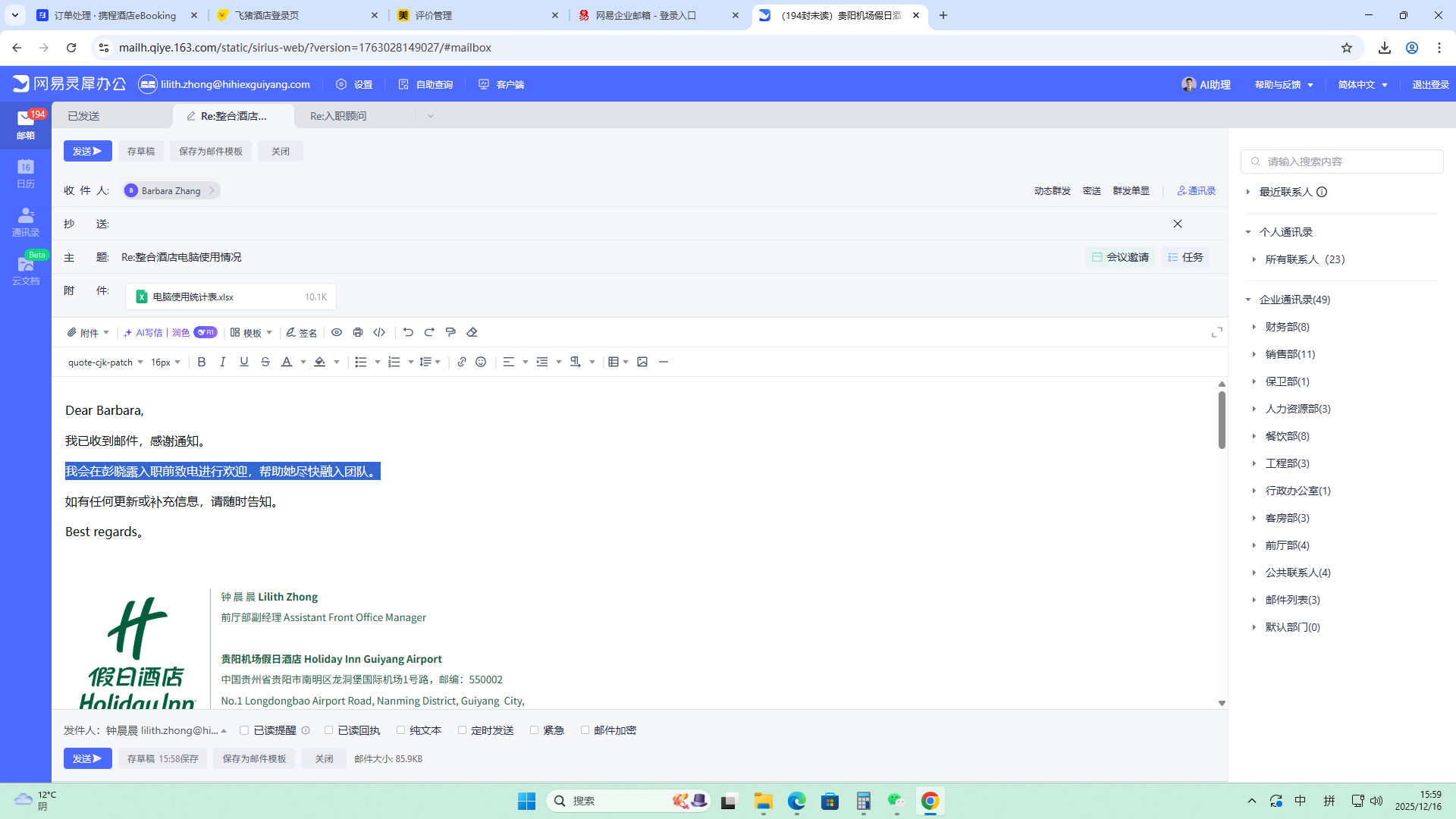
Task: Switch to the Re:入职顾问 tab
Action: 338,116
